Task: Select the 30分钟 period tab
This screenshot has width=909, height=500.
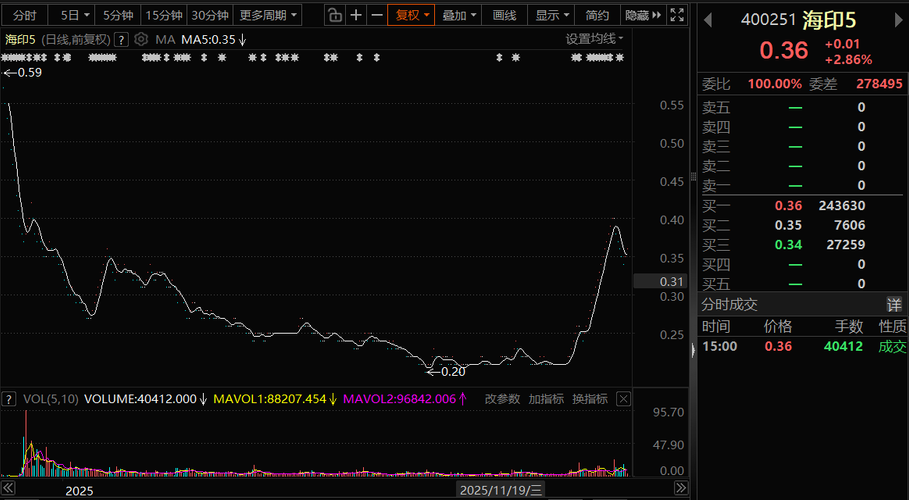Action: (x=210, y=15)
